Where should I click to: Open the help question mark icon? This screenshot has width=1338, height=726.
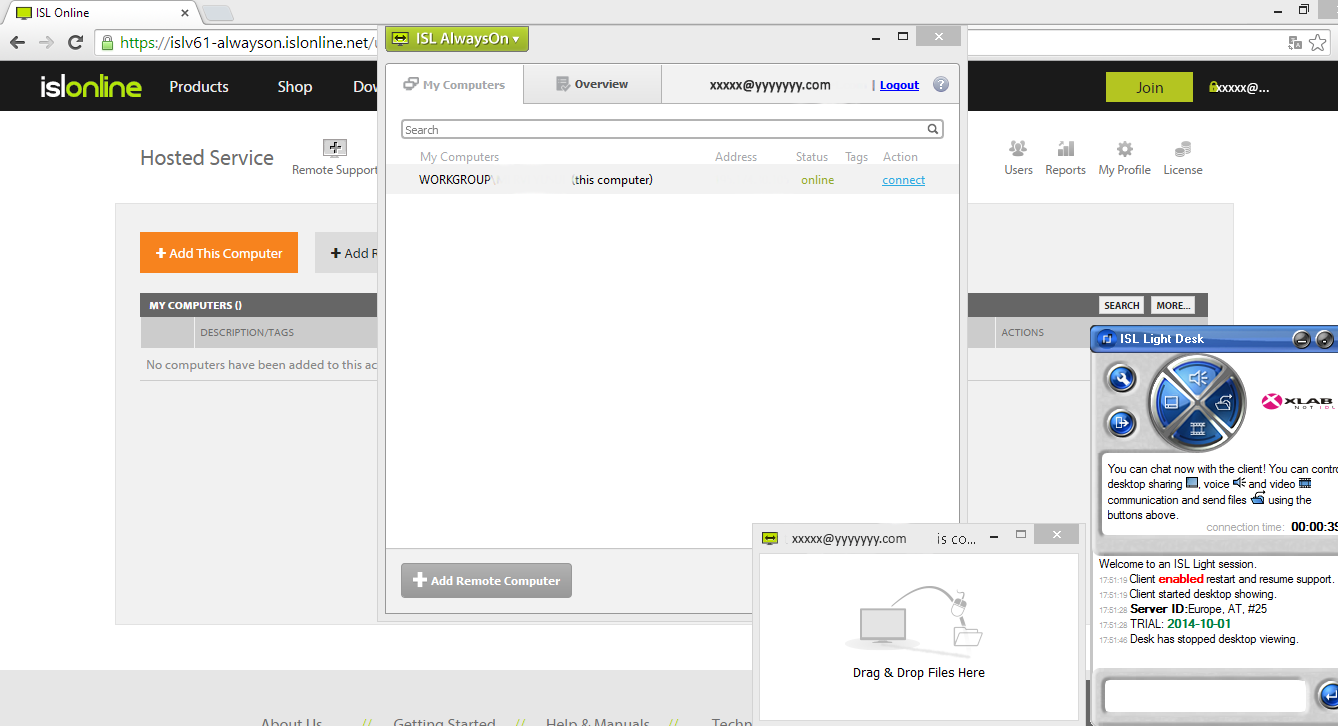[x=941, y=85]
